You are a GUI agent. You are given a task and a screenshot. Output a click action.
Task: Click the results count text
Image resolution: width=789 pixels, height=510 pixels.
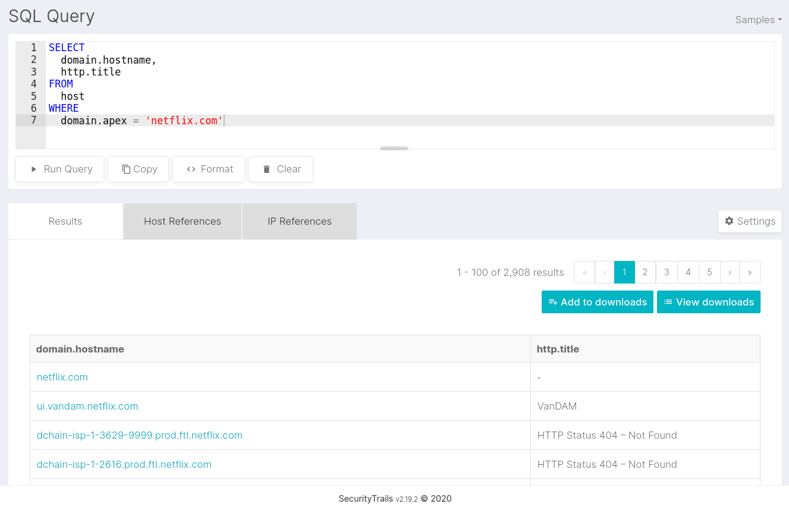510,272
